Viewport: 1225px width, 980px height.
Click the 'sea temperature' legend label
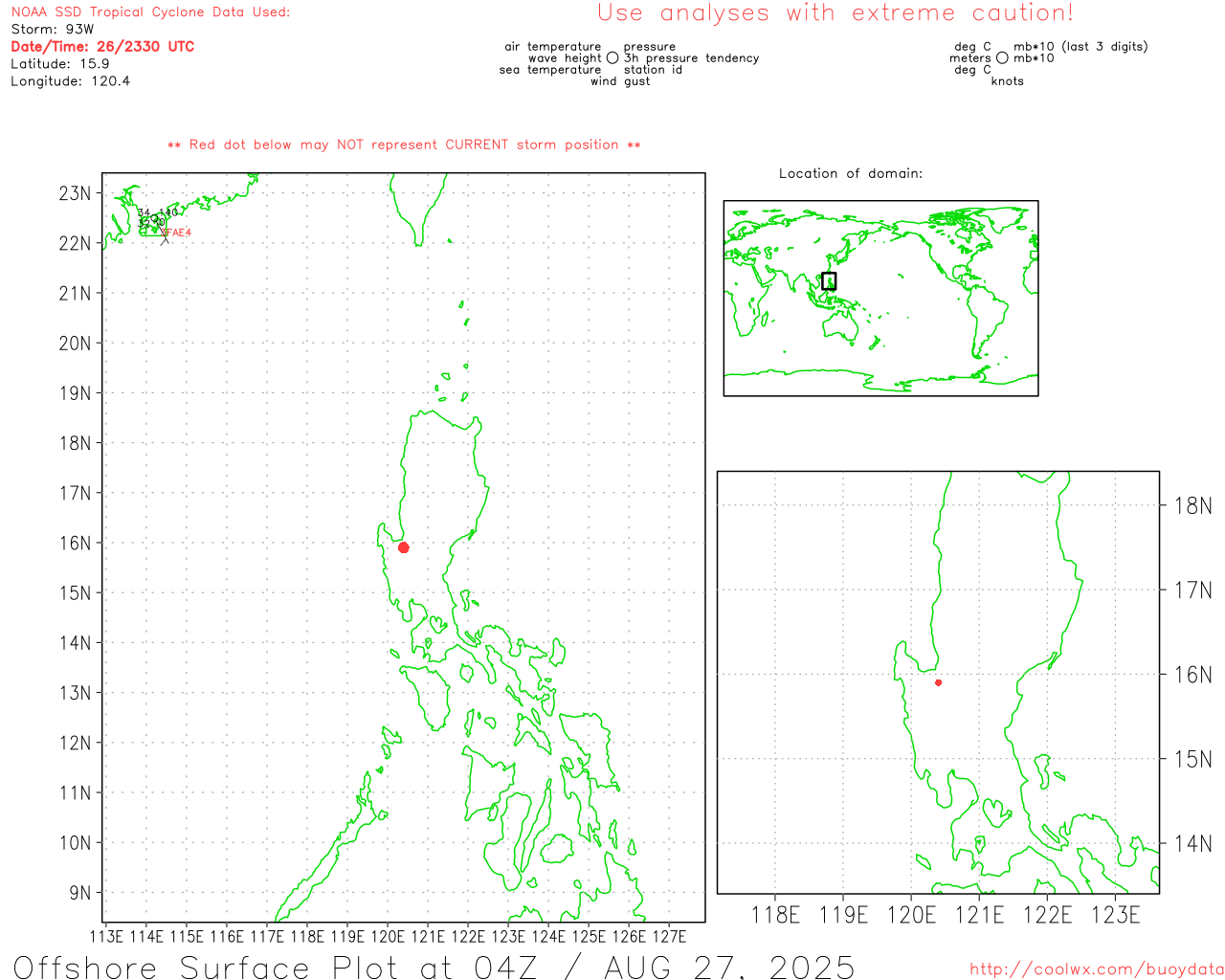[x=550, y=70]
